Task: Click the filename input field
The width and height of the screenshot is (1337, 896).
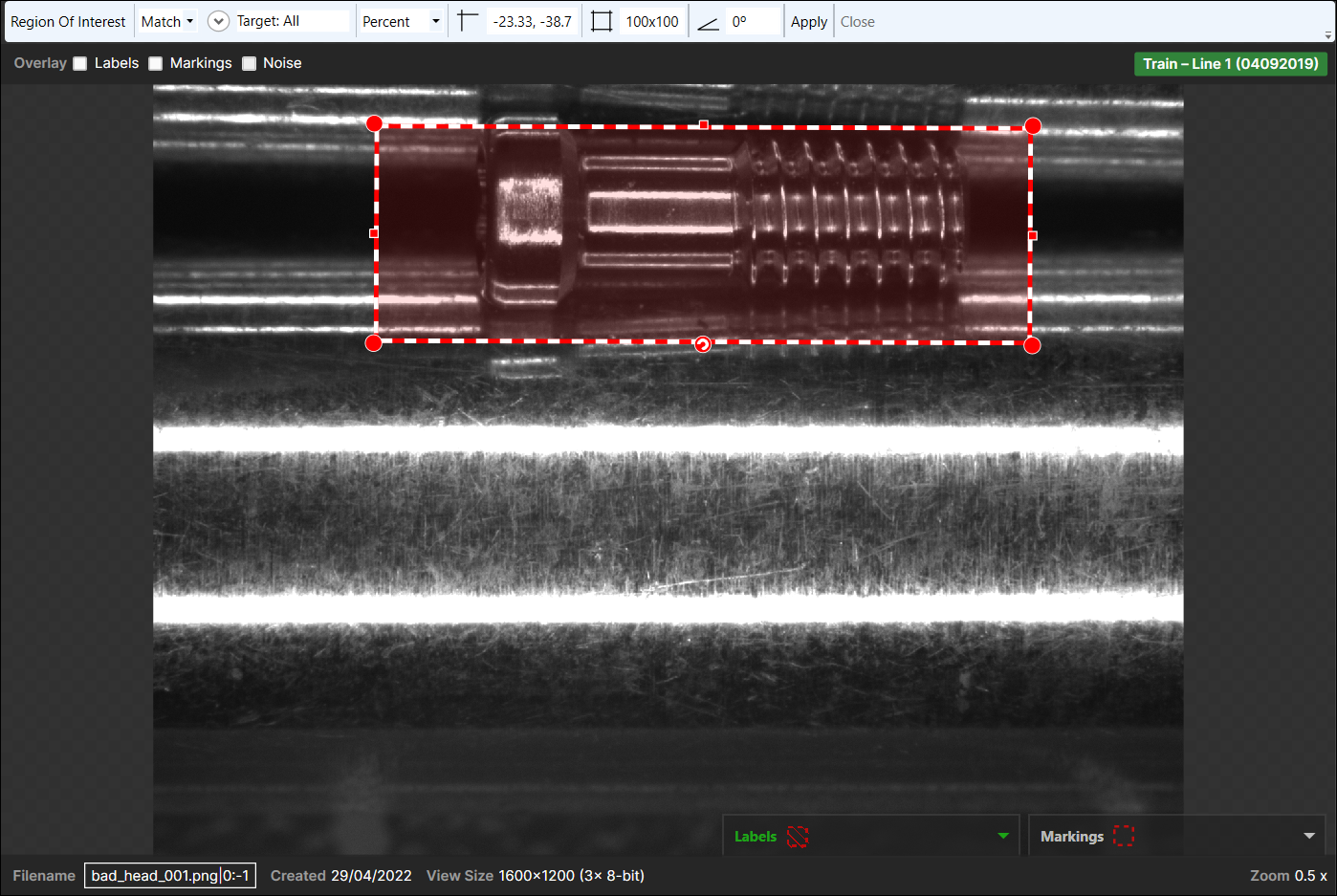Action: pyautogui.click(x=170, y=876)
